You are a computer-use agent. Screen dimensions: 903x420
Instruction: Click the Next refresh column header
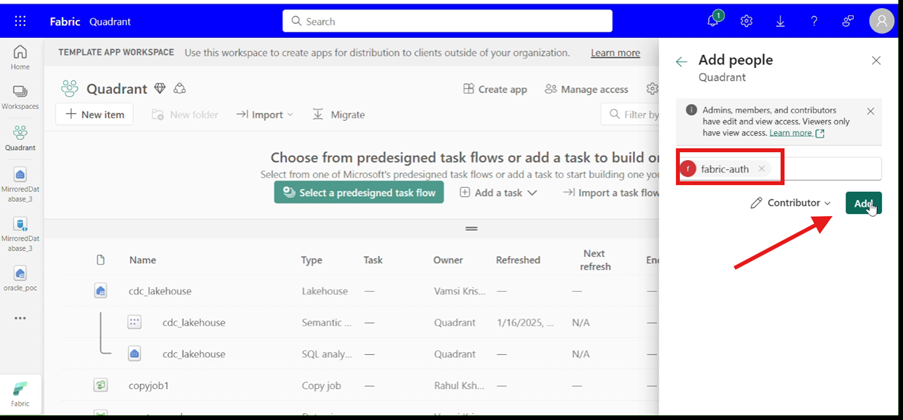595,260
